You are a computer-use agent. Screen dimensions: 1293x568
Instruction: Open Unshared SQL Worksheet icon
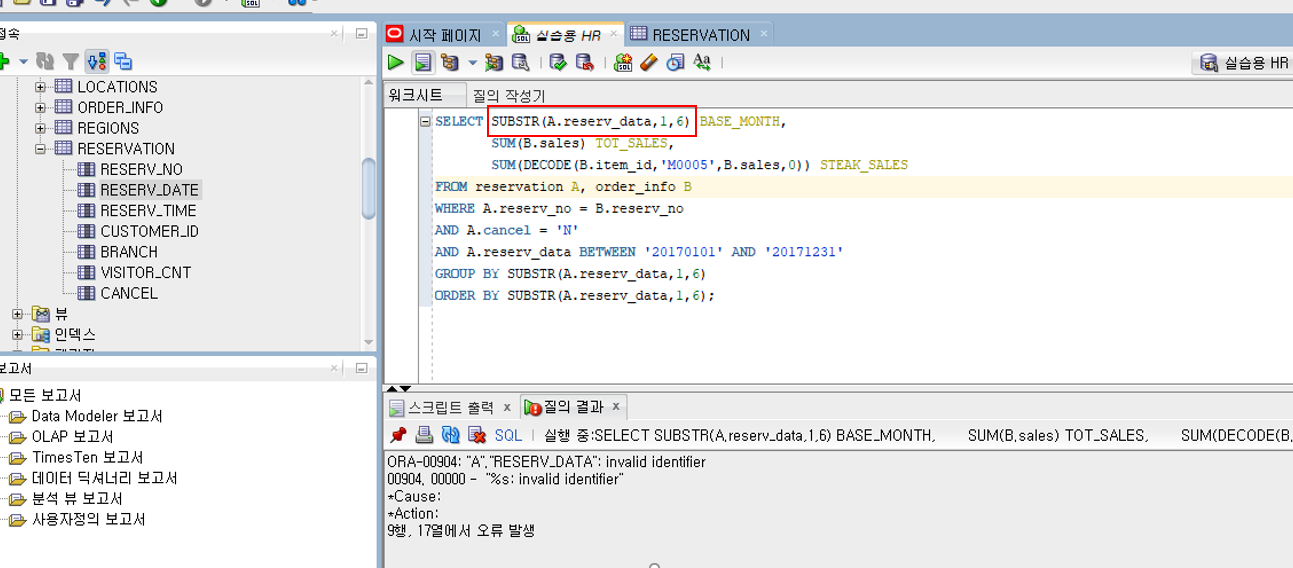pyautogui.click(x=623, y=62)
